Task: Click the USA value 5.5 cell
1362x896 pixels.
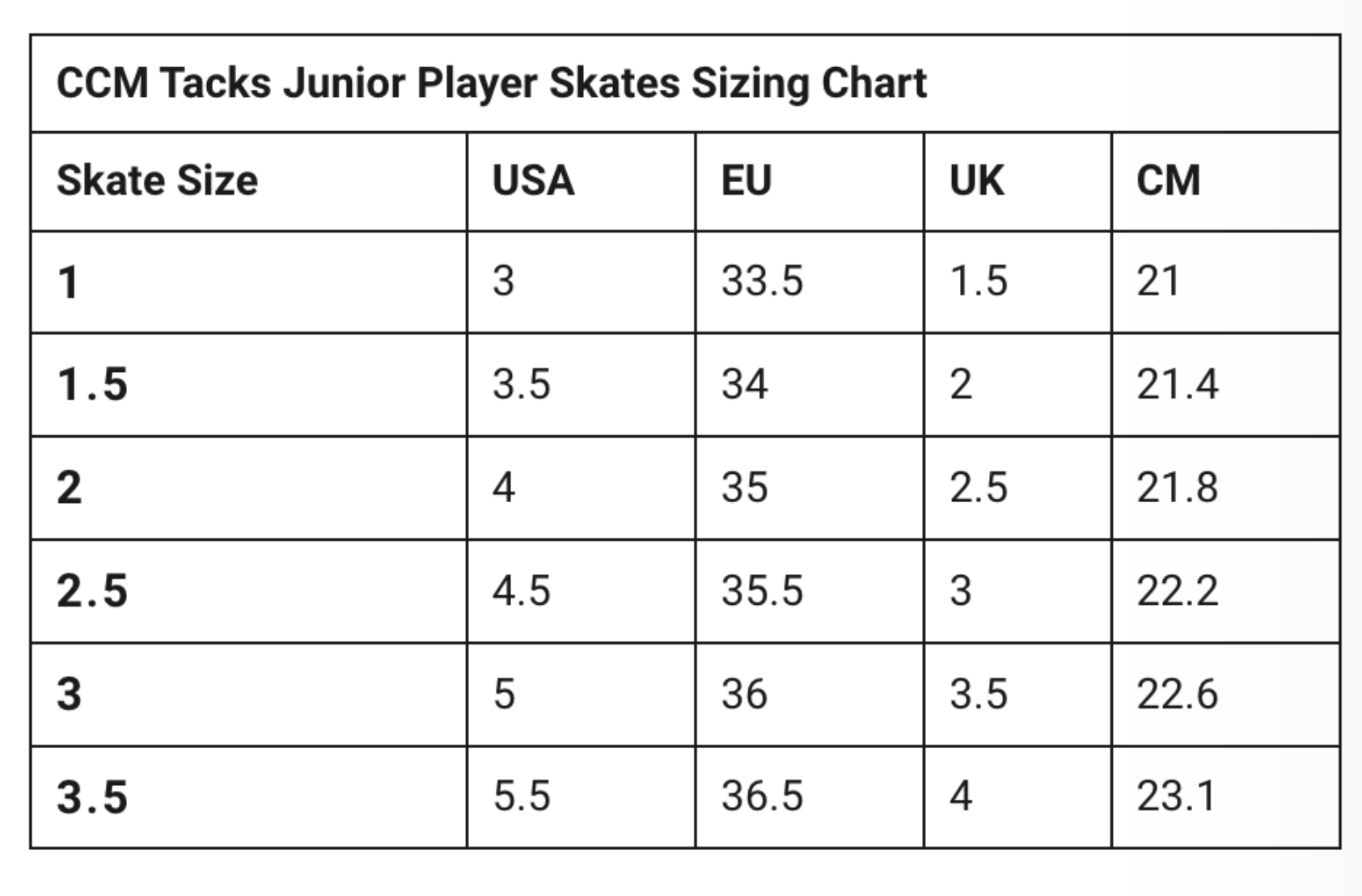Action: 581,797
